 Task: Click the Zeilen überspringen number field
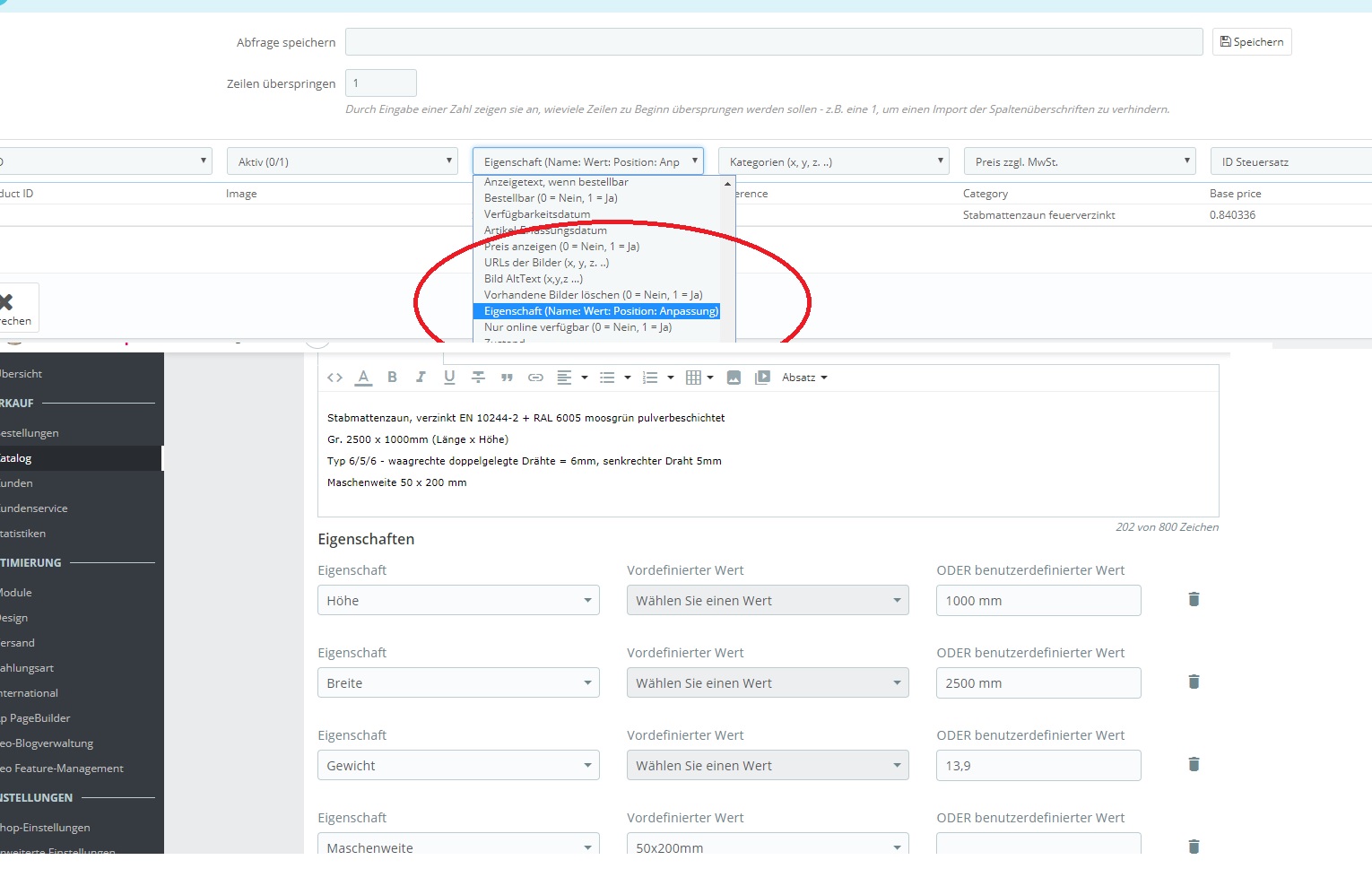pyautogui.click(x=381, y=83)
